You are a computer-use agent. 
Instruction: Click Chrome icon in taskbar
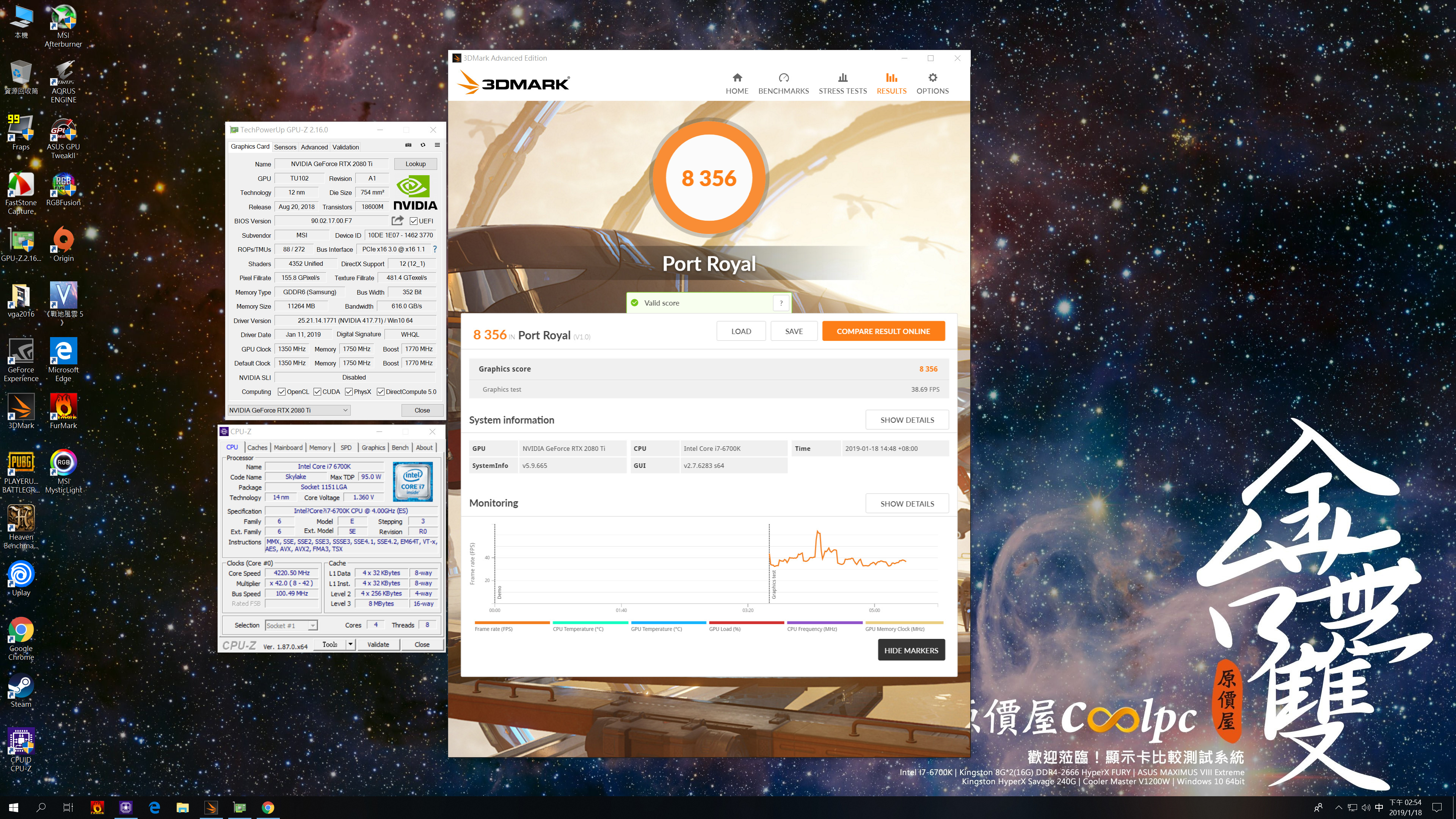pos(268,807)
